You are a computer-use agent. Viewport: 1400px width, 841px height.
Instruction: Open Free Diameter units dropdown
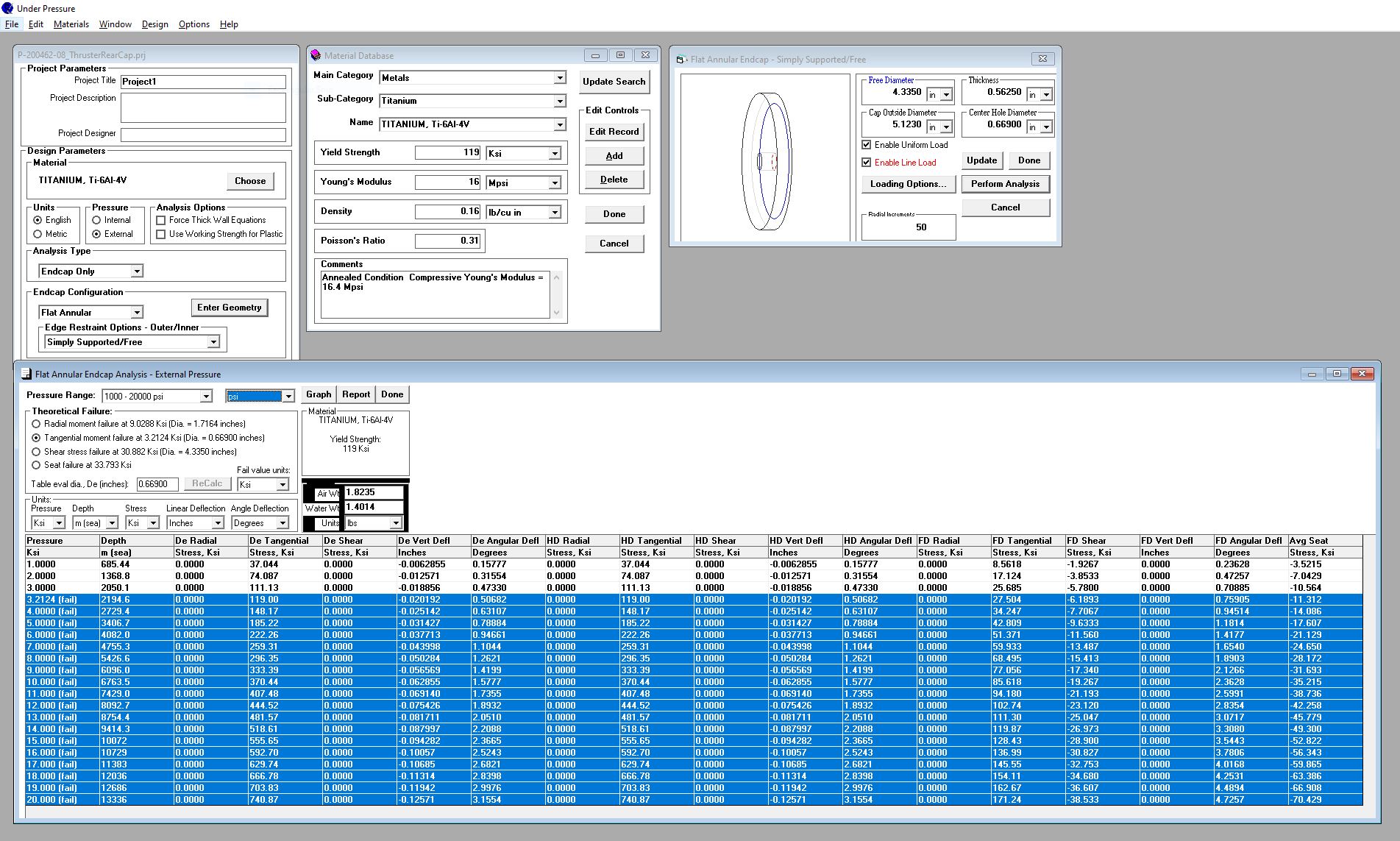tap(947, 94)
